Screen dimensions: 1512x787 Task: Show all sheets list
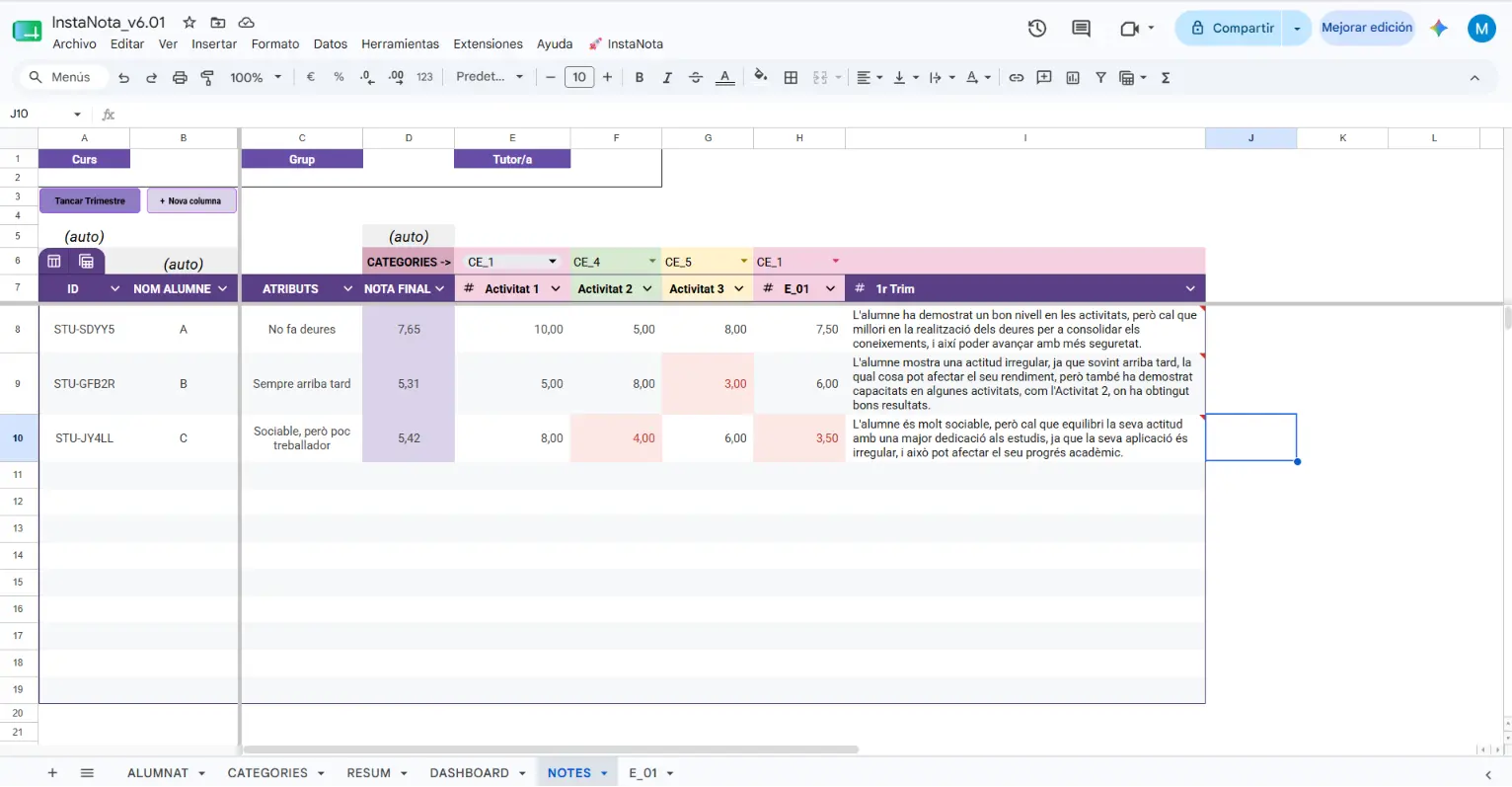click(x=87, y=773)
